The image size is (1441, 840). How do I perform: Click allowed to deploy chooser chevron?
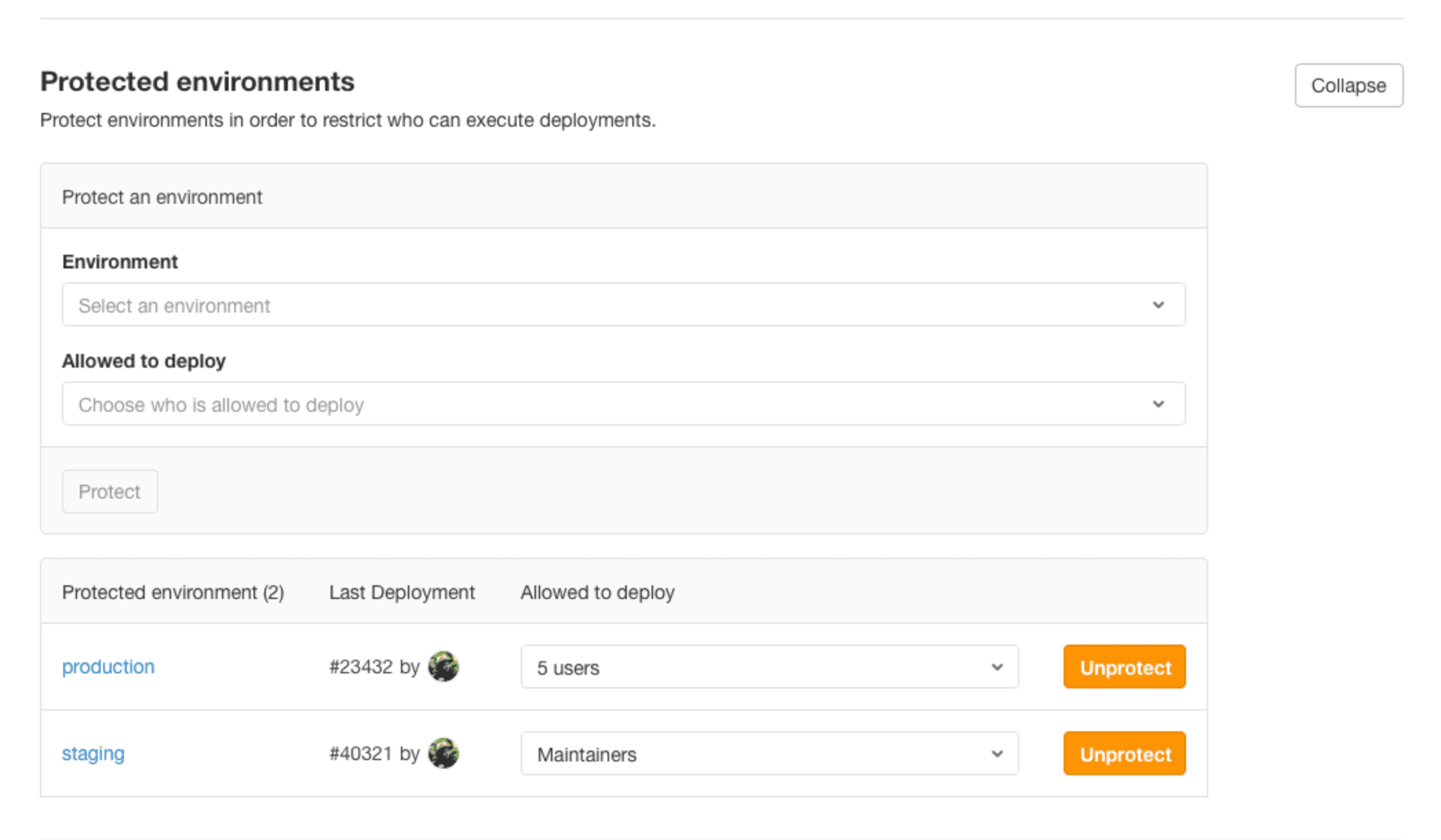pyautogui.click(x=1158, y=404)
